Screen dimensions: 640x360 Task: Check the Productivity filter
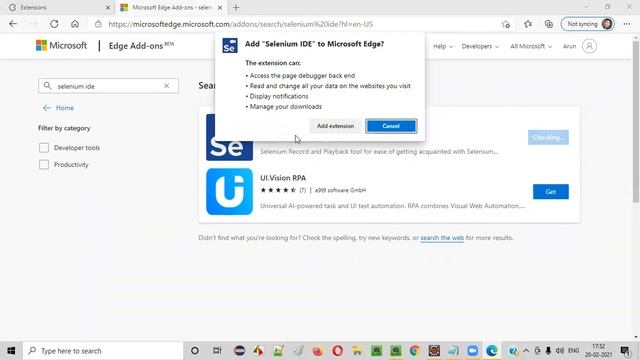[x=44, y=164]
